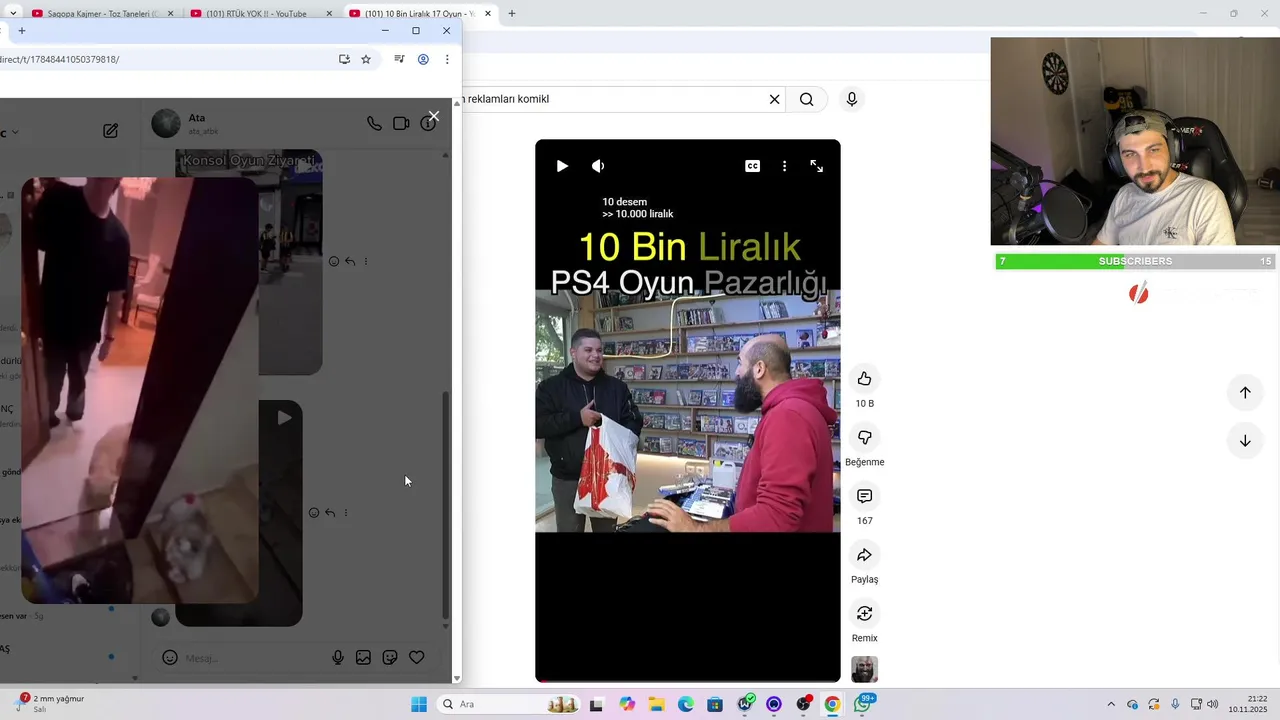Clear the YouTube search box text

click(x=774, y=99)
